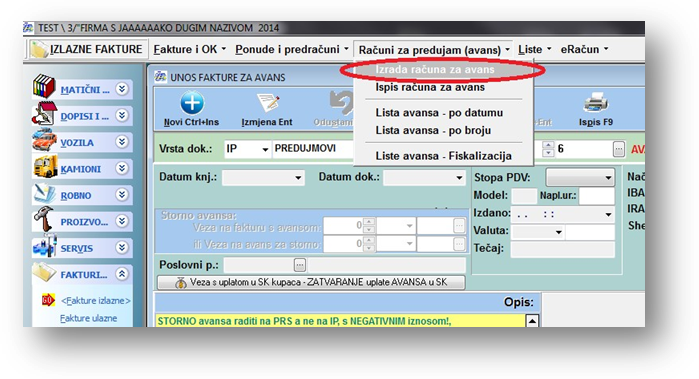Click the UNOS FAKTURE ZA AVANS window icon

pos(160,77)
